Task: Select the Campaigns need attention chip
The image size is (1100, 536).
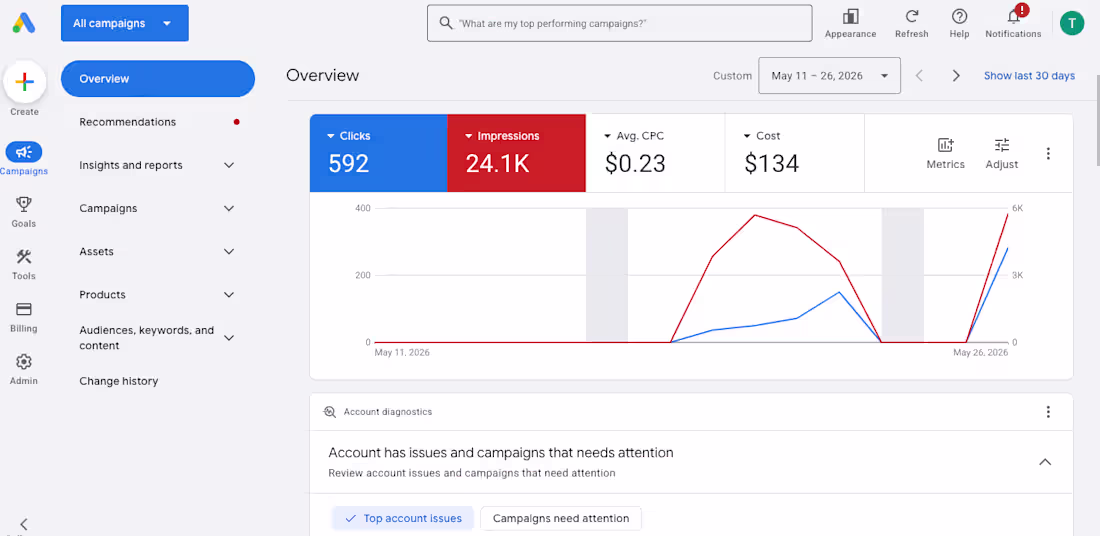Action: 561,518
